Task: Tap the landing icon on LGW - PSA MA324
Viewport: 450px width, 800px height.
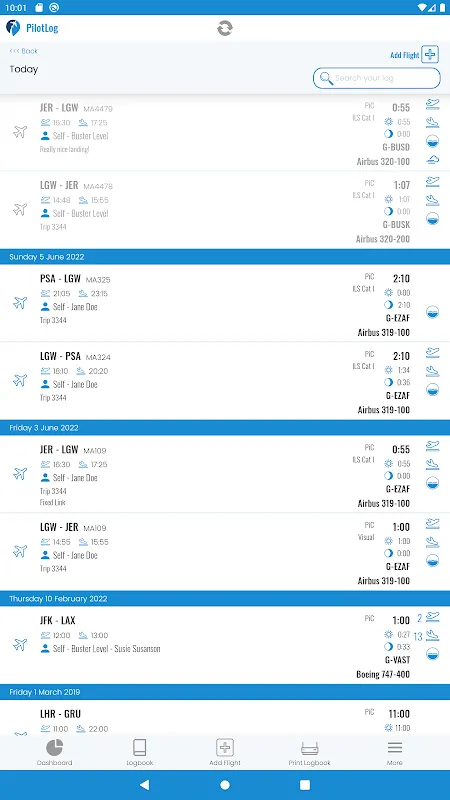Action: [x=433, y=371]
